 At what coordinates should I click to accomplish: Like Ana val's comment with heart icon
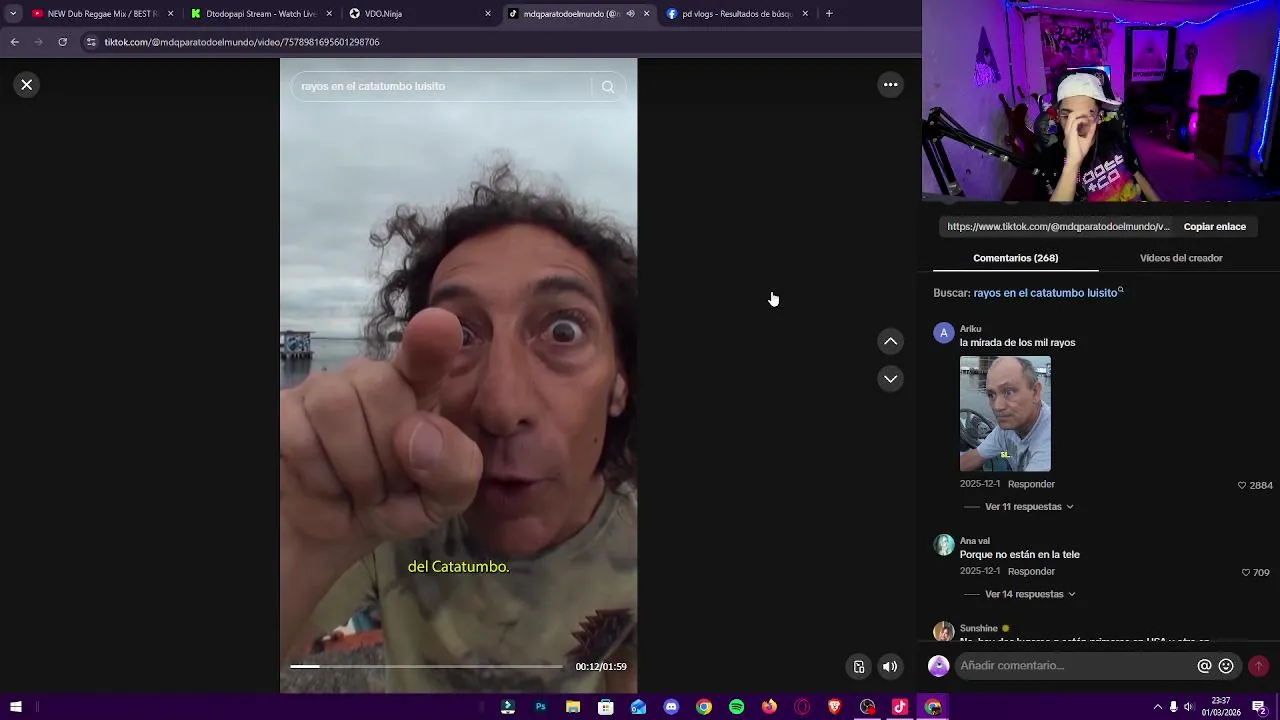click(1246, 573)
